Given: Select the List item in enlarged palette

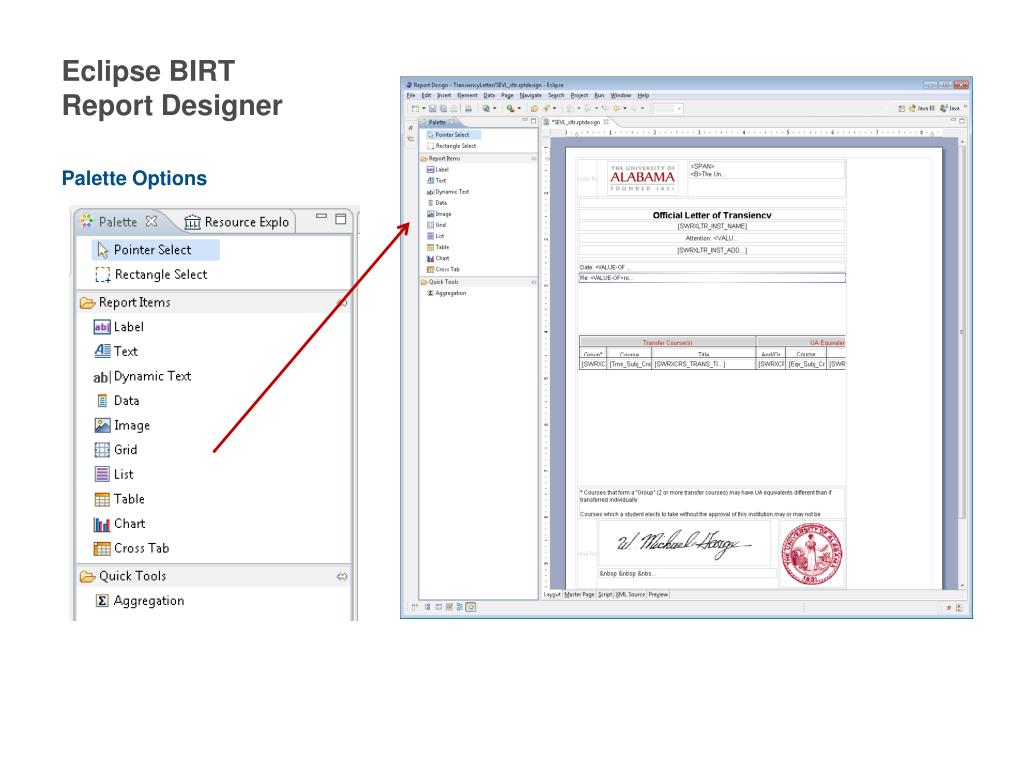Looking at the screenshot, I should click(x=114, y=474).
